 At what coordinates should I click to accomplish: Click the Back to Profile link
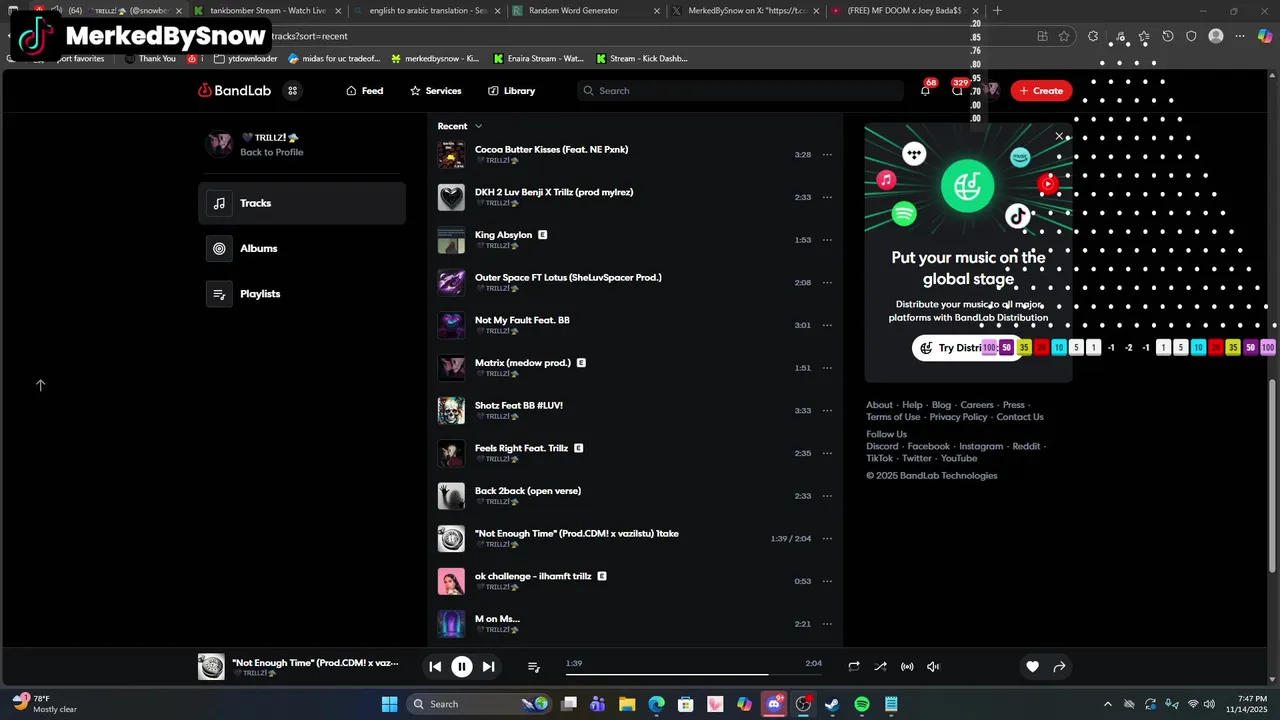(271, 152)
